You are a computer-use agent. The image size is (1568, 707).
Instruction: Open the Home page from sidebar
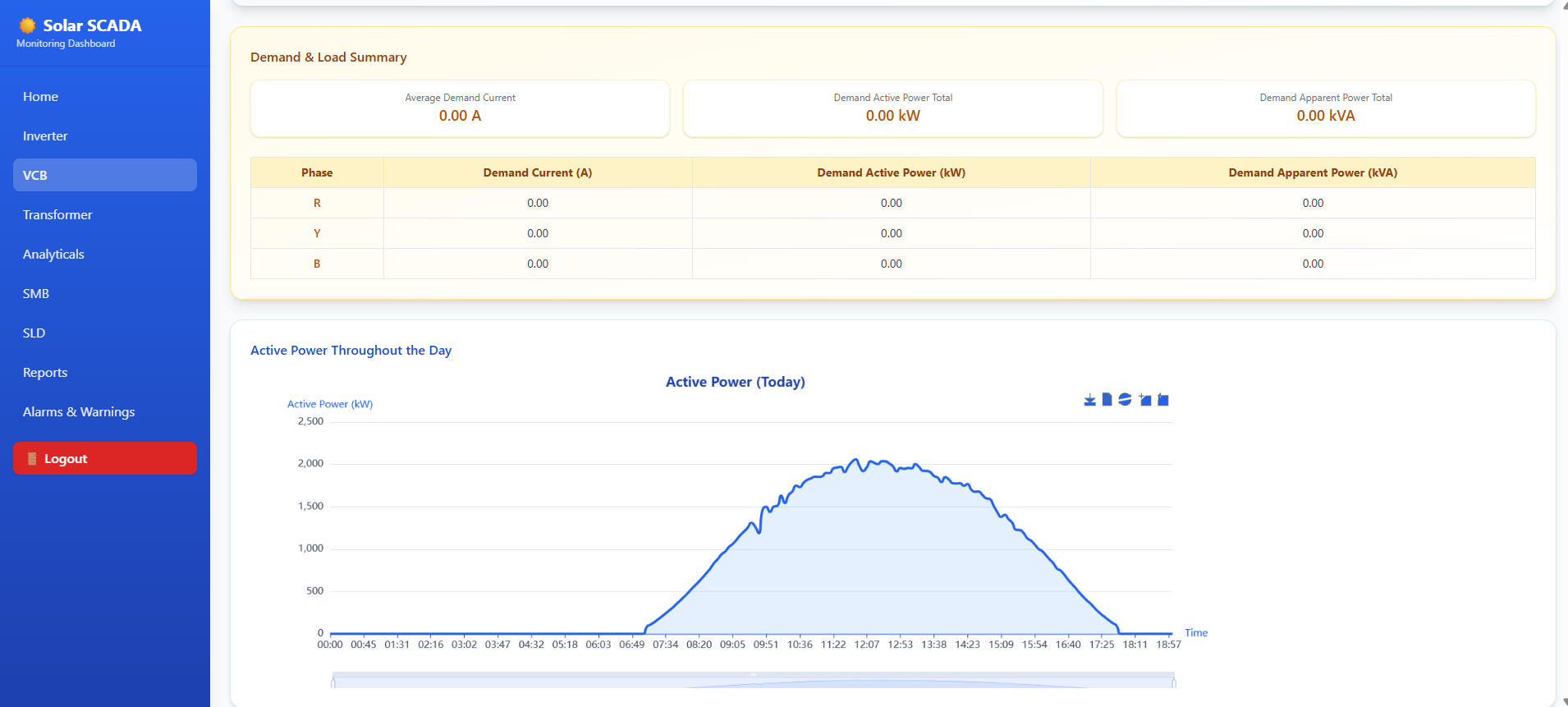[x=40, y=97]
